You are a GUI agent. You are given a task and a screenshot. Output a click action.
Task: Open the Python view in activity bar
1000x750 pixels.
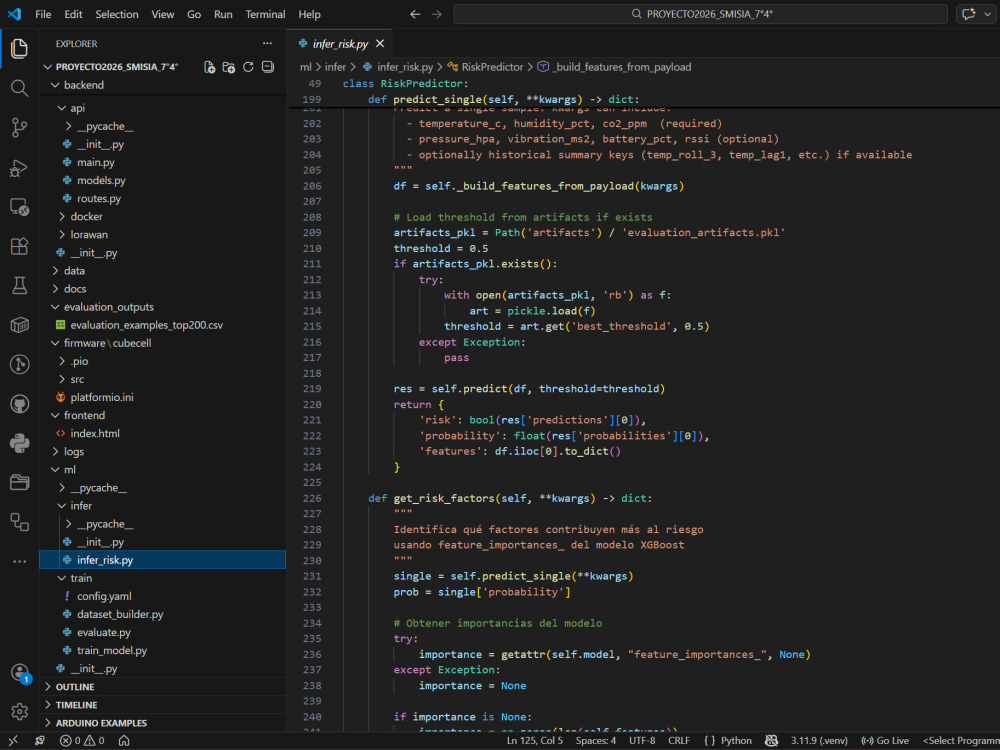[19, 443]
